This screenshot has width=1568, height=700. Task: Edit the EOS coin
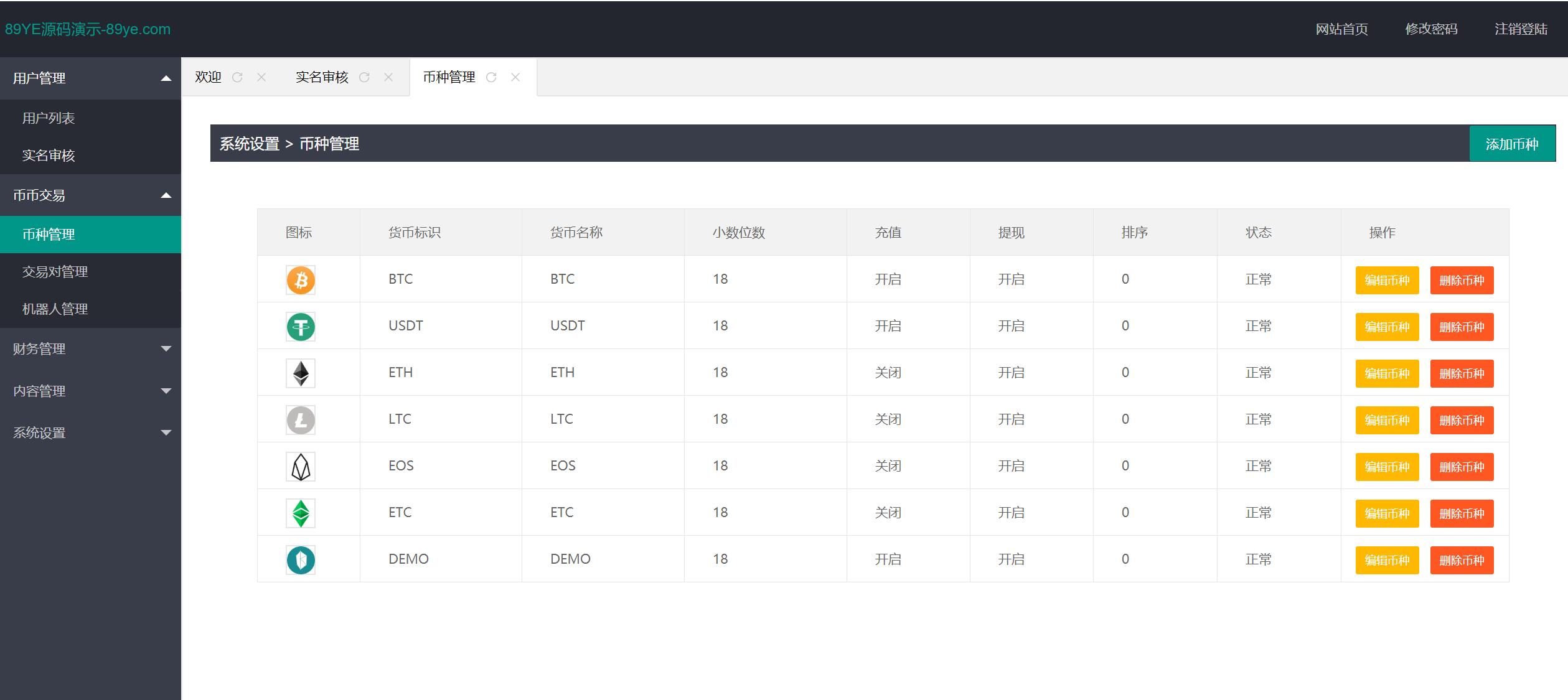coord(1387,467)
